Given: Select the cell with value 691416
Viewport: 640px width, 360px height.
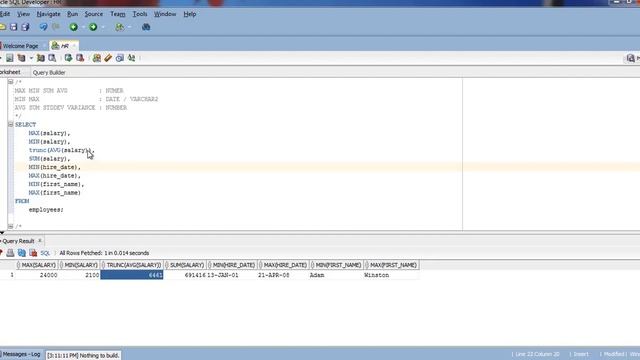Looking at the screenshot, I should pyautogui.click(x=185, y=276).
